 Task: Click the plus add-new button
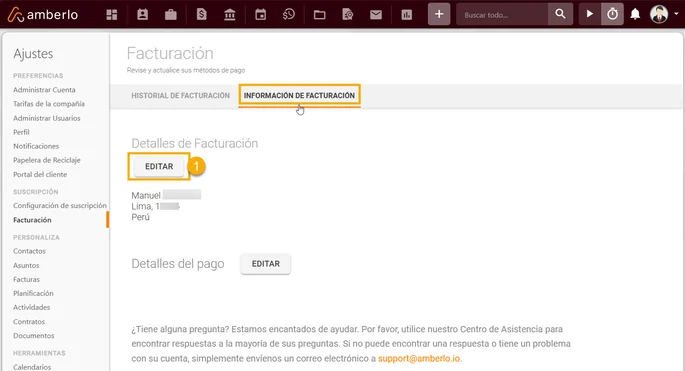439,14
